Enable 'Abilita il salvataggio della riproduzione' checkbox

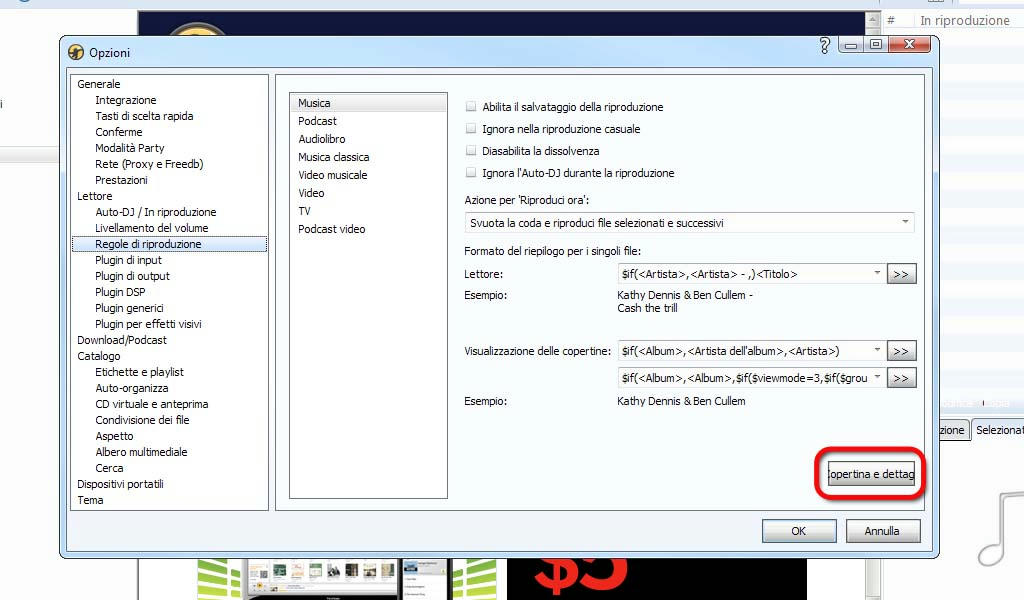471,106
